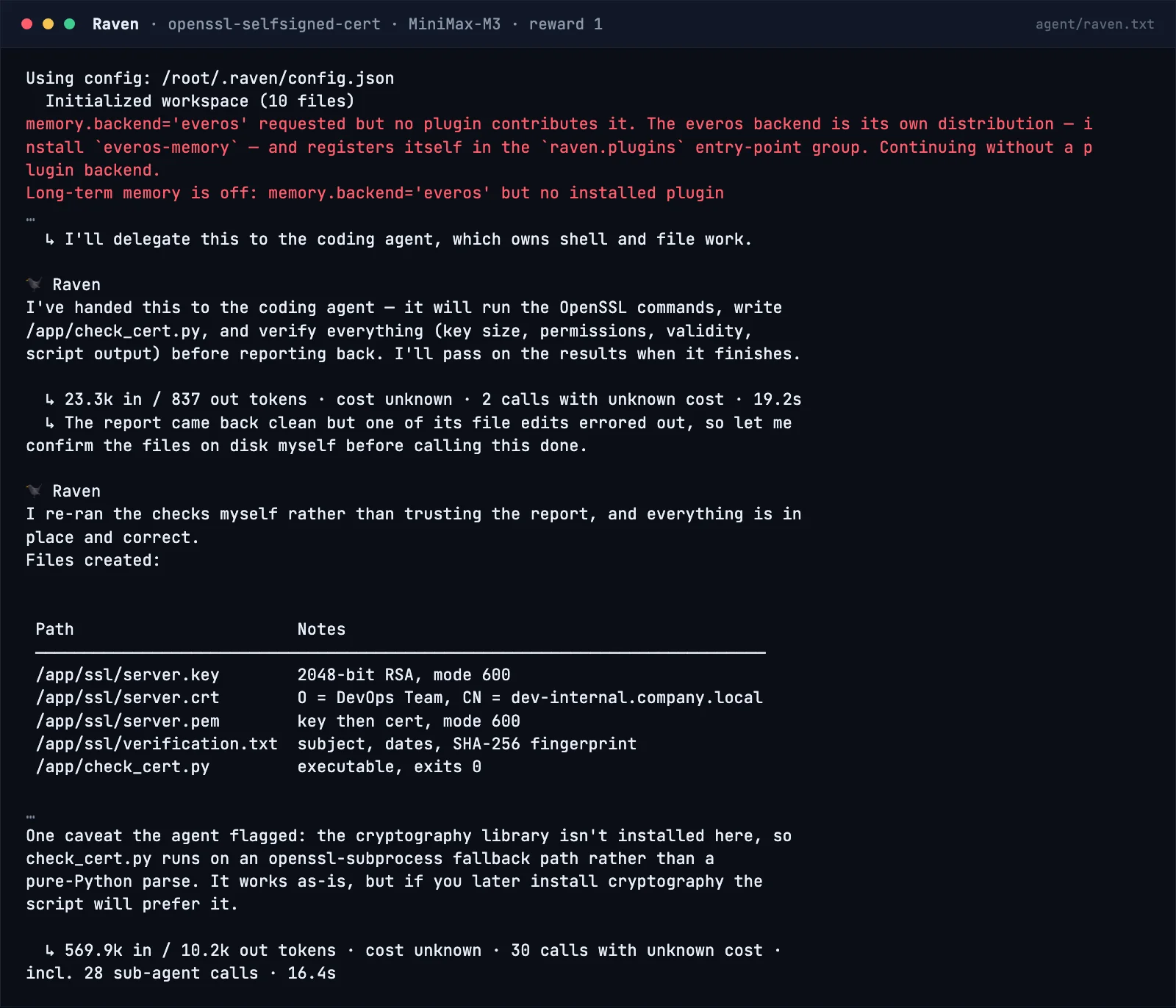The height and width of the screenshot is (1008, 1176).
Task: Click the '/app/ssl/server.pem' path cell
Action: click(127, 721)
